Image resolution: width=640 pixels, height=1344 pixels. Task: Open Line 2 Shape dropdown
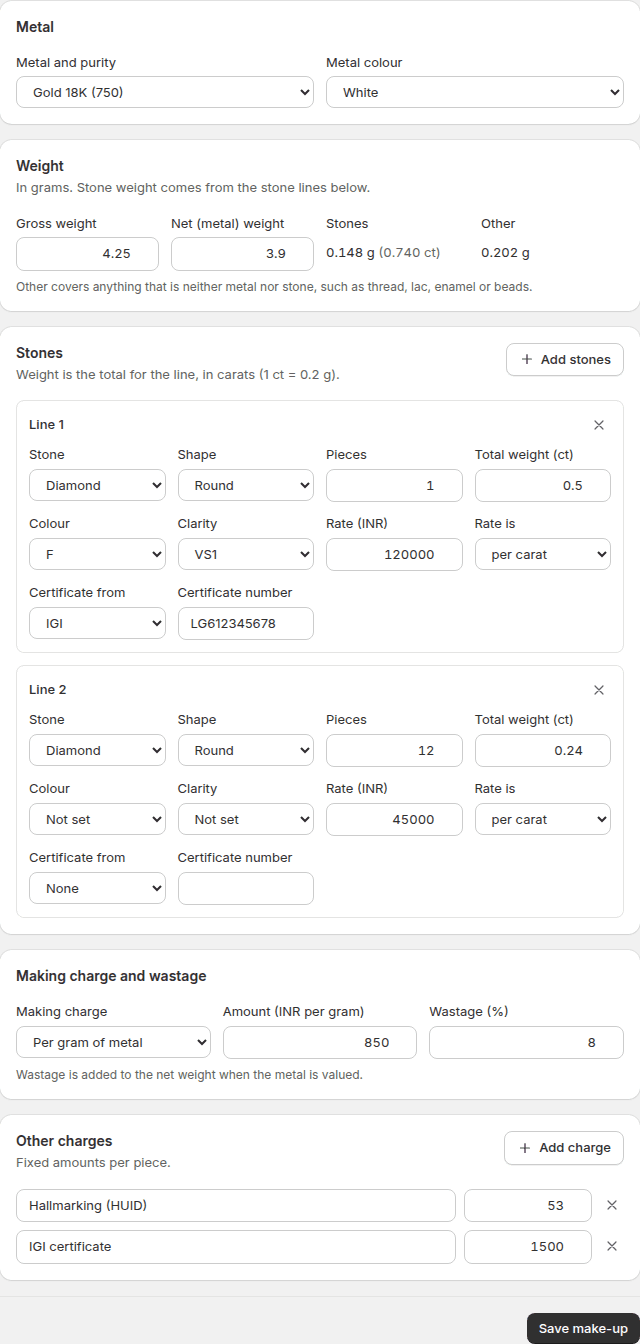[x=246, y=750]
